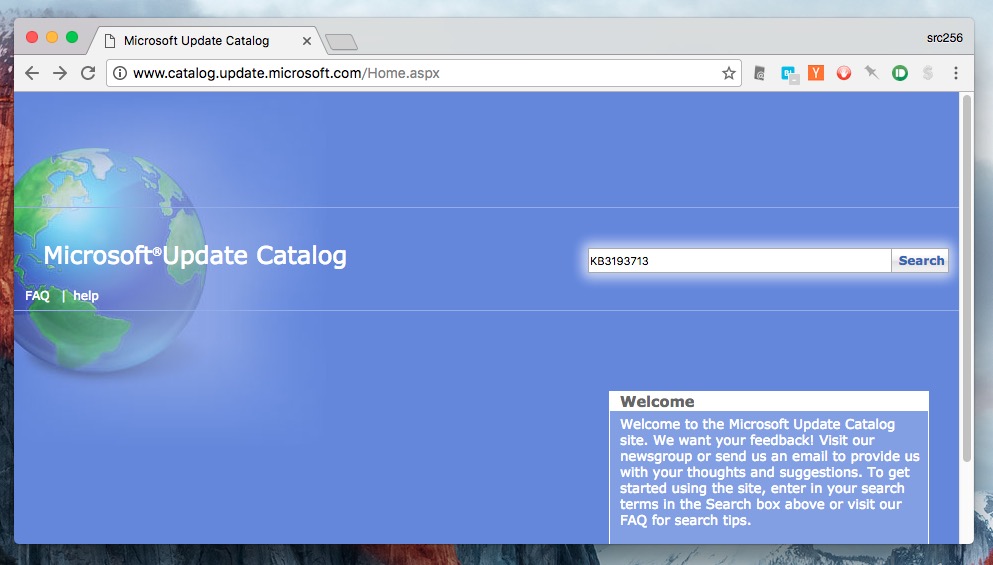
Task: Open a new tab
Action: (x=341, y=42)
